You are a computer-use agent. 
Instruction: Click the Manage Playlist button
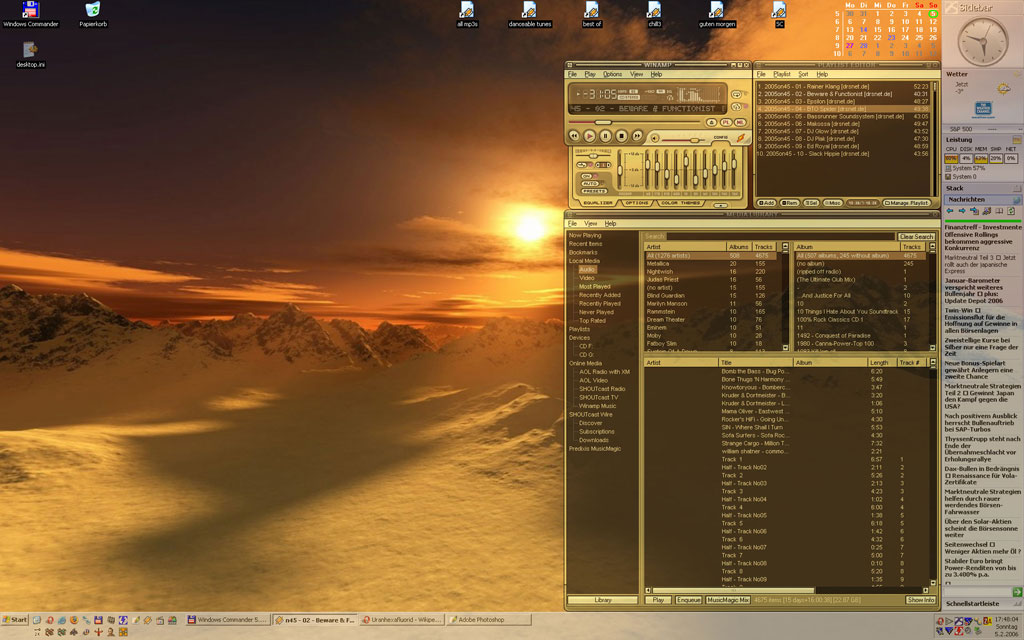tap(905, 203)
